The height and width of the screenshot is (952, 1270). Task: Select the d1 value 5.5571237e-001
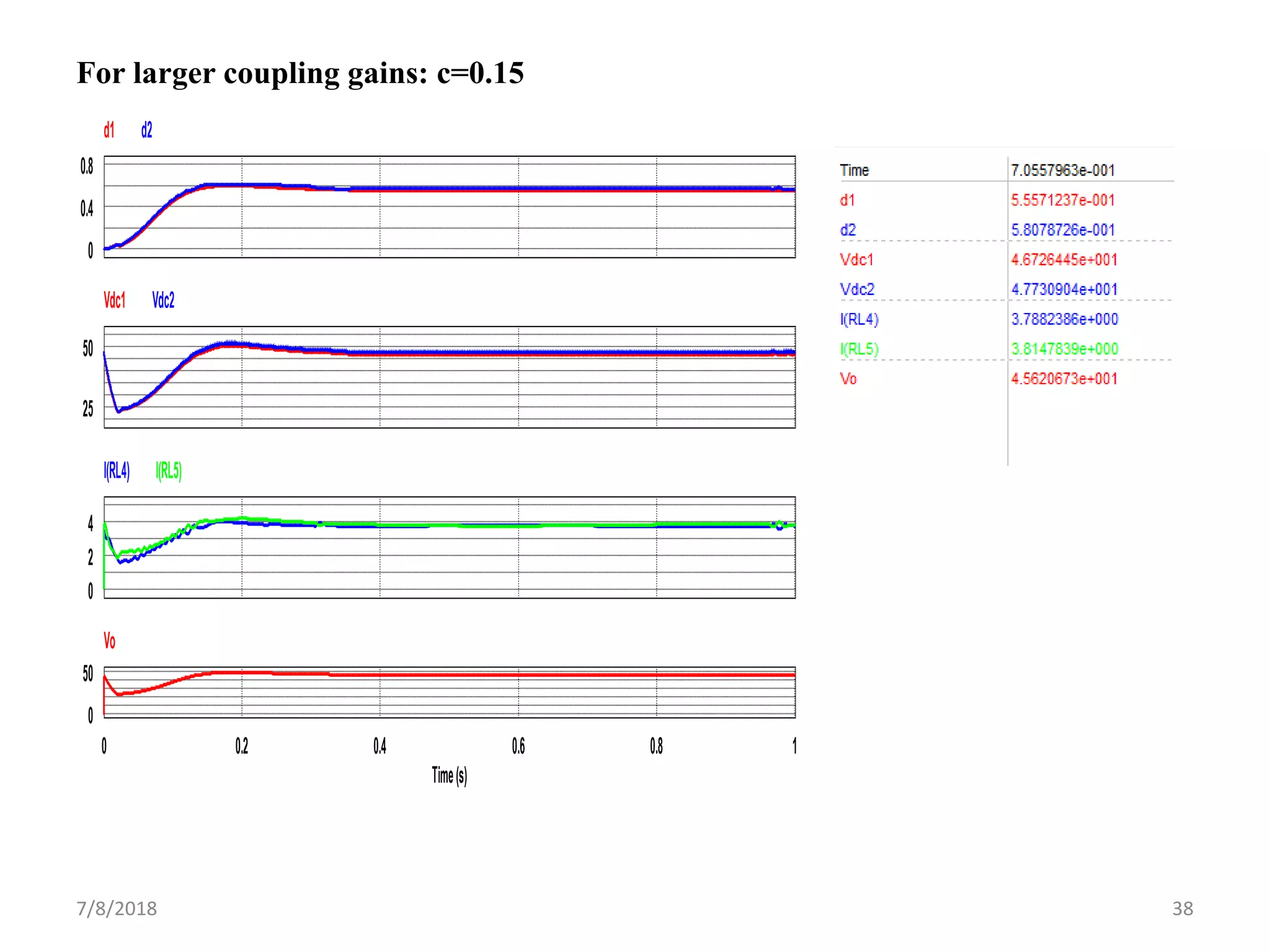[1063, 200]
